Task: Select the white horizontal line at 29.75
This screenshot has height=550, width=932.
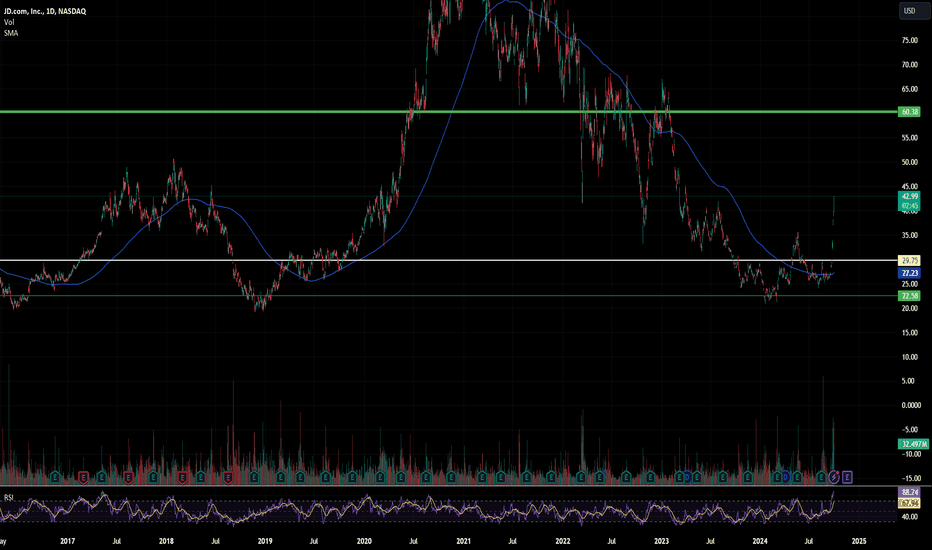Action: click(449, 260)
